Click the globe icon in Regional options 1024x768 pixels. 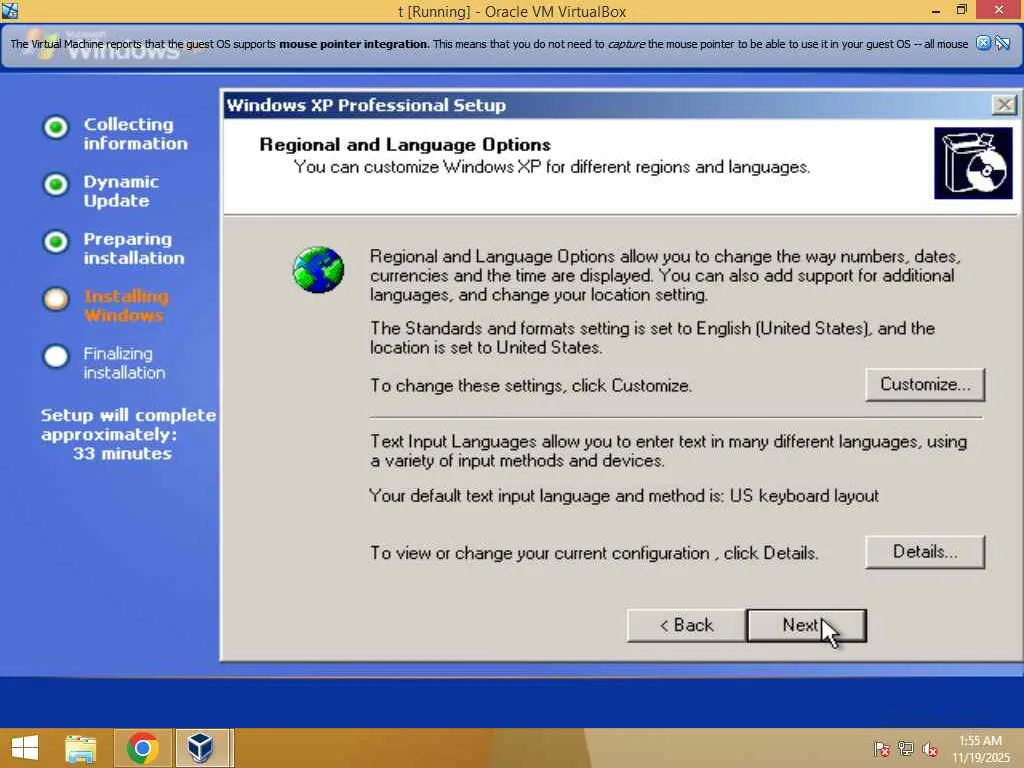tap(318, 270)
